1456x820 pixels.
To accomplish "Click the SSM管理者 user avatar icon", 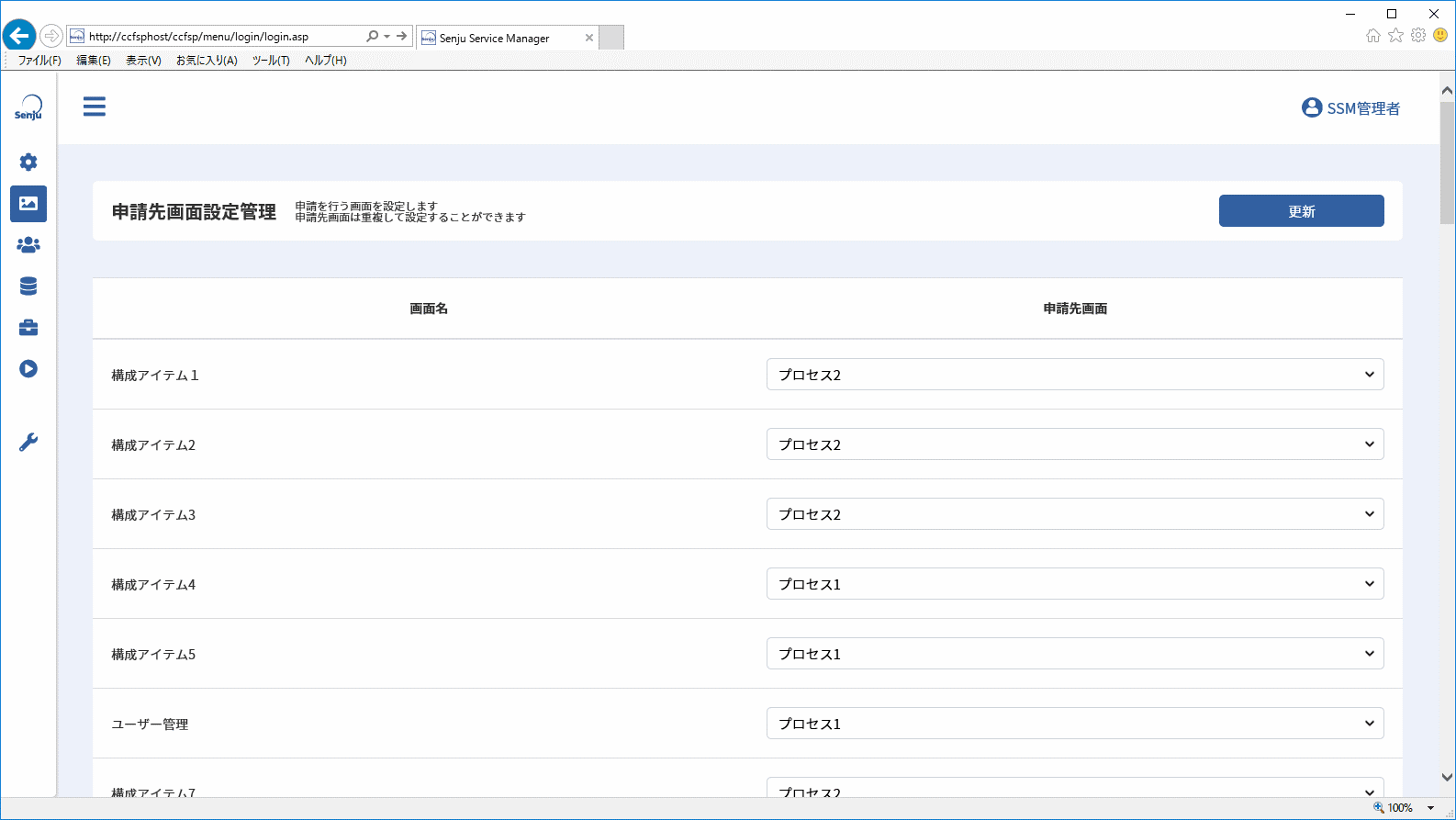I will pos(1312,108).
